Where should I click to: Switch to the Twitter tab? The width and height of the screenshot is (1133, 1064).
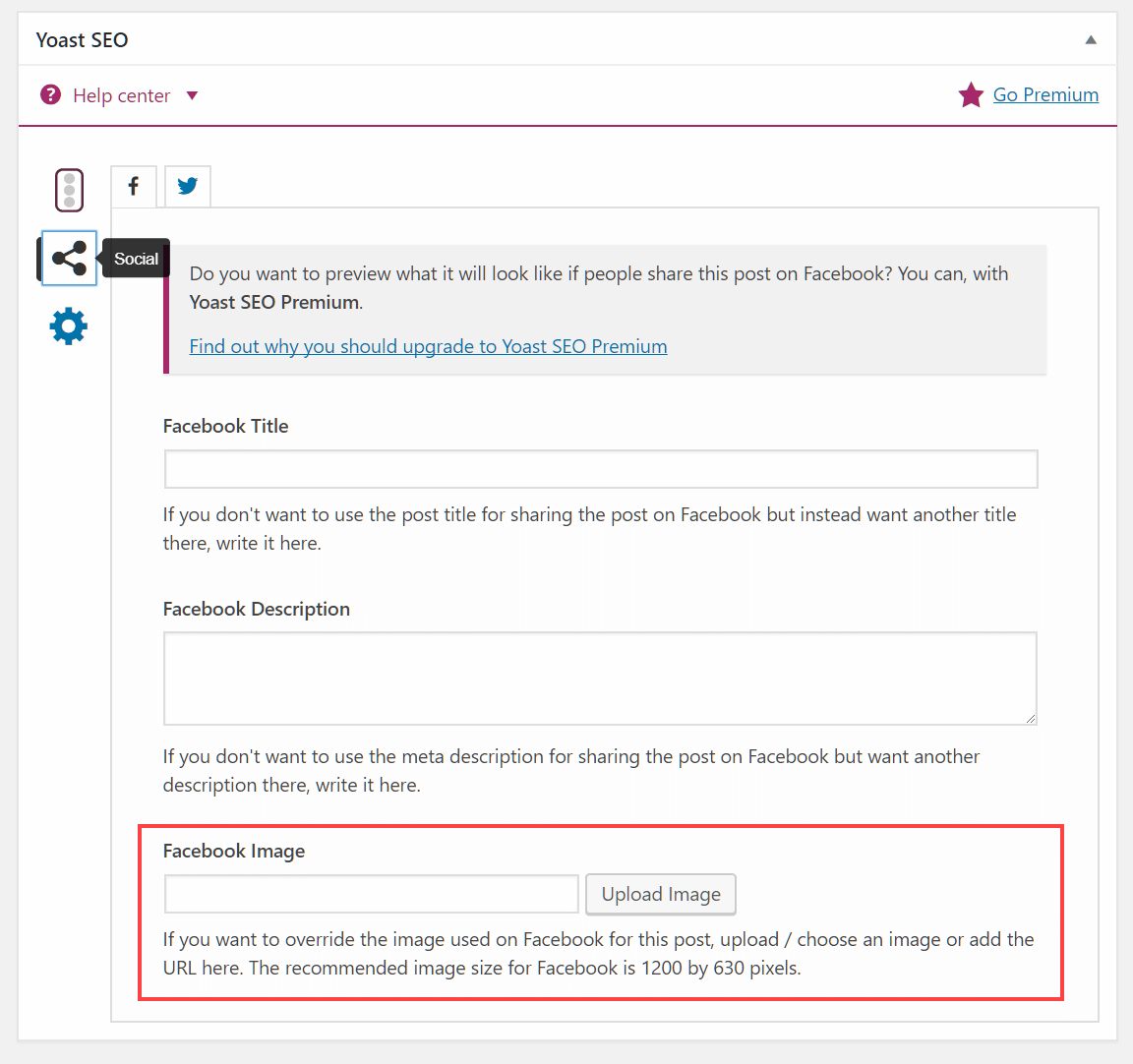[188, 187]
